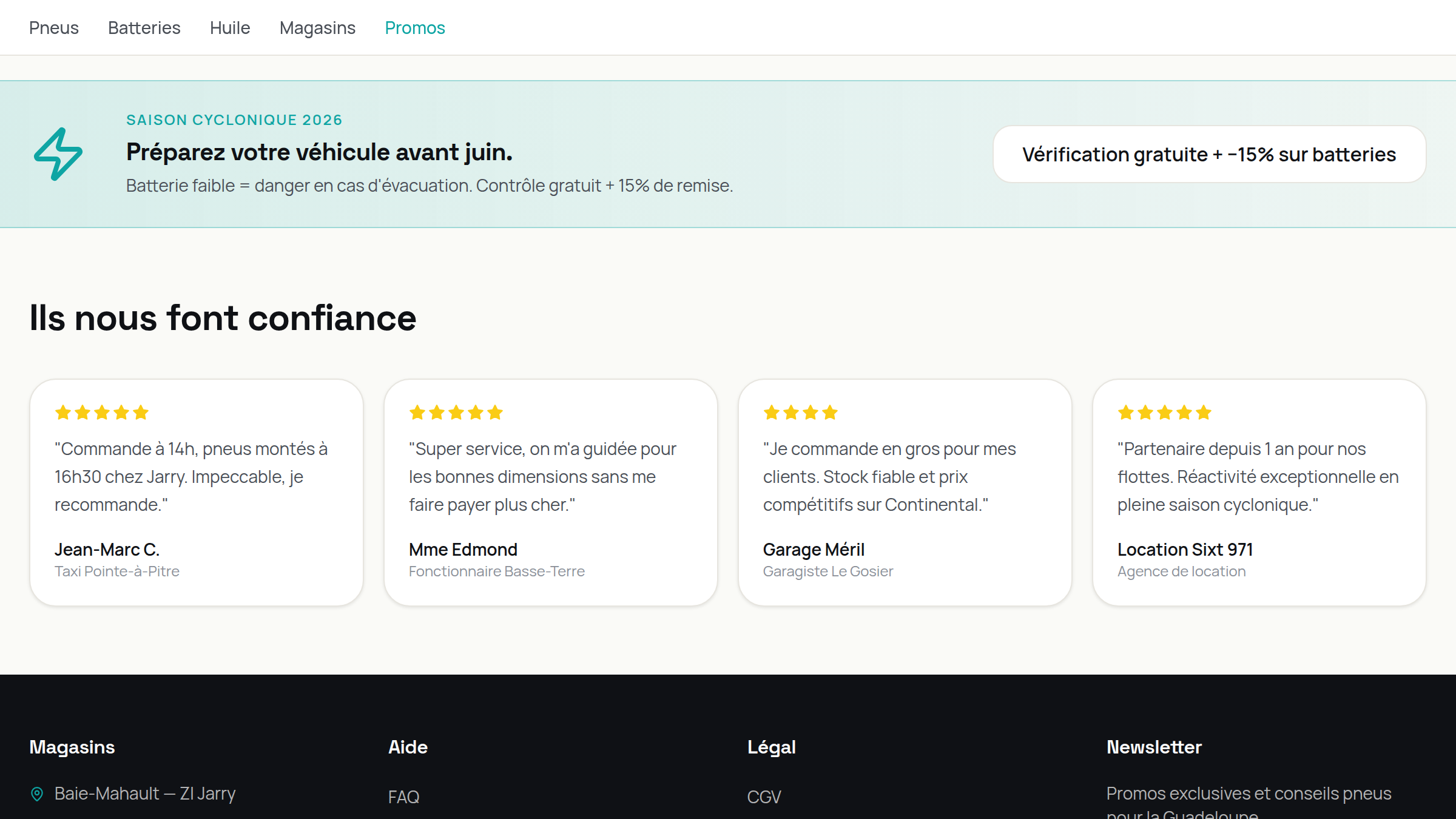Open the Pneus navigation item

tap(54, 28)
